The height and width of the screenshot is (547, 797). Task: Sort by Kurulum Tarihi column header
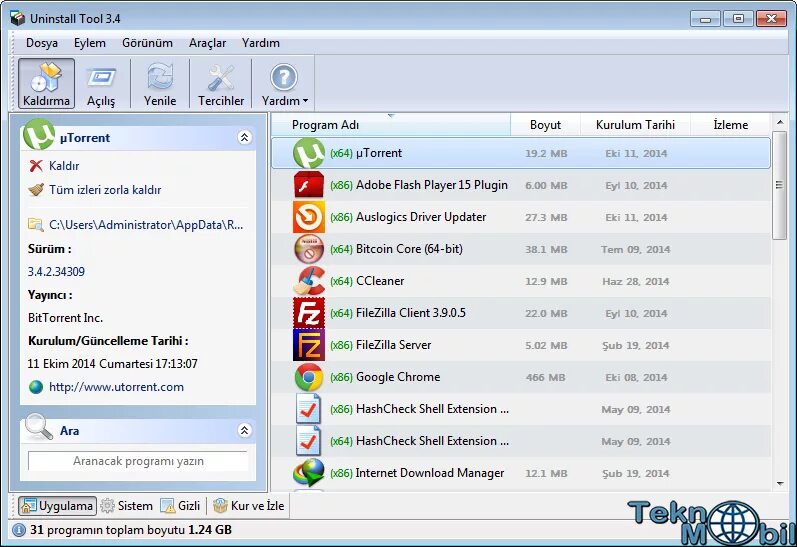coord(635,125)
